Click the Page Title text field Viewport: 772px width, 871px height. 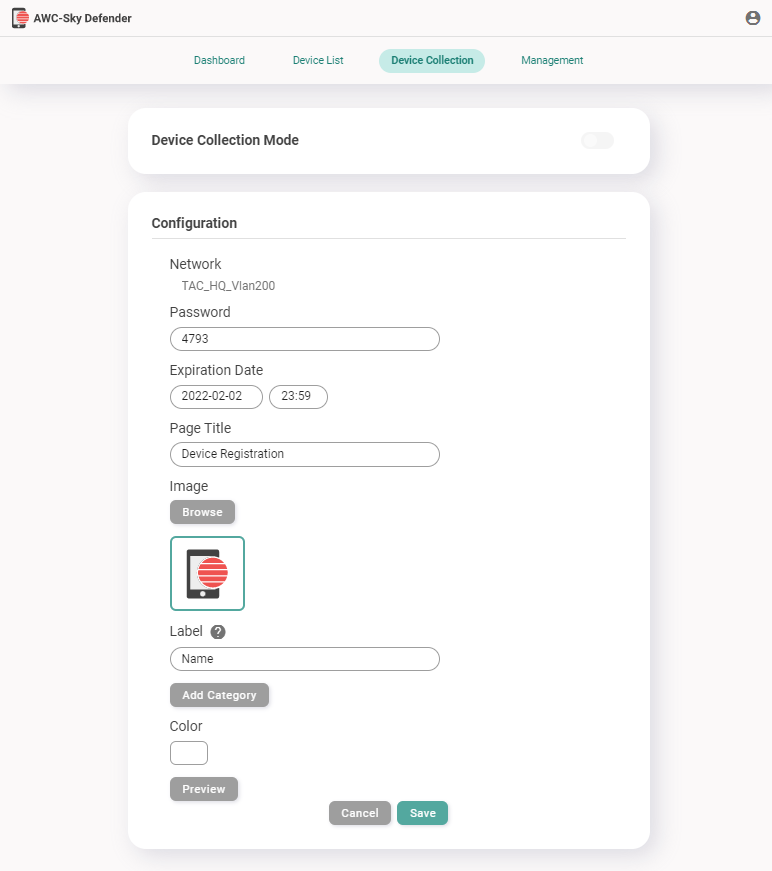(x=304, y=454)
